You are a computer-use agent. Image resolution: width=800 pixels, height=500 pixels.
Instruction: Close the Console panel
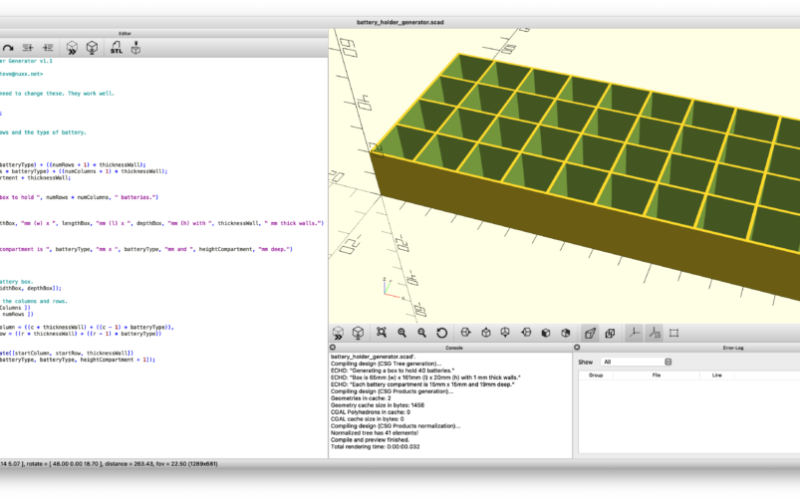[334, 347]
